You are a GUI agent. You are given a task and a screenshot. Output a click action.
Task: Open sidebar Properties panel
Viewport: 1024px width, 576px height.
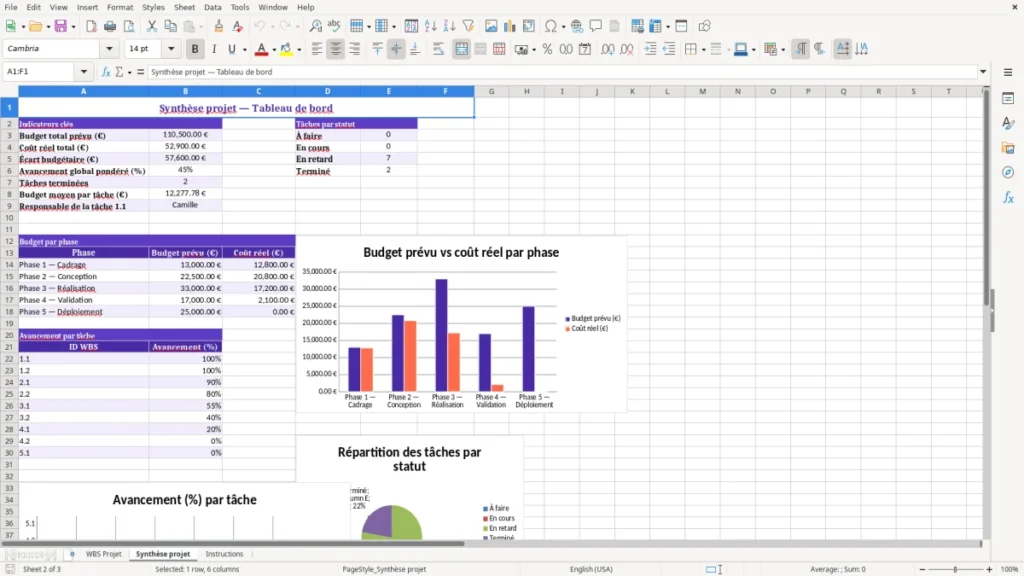[1008, 98]
